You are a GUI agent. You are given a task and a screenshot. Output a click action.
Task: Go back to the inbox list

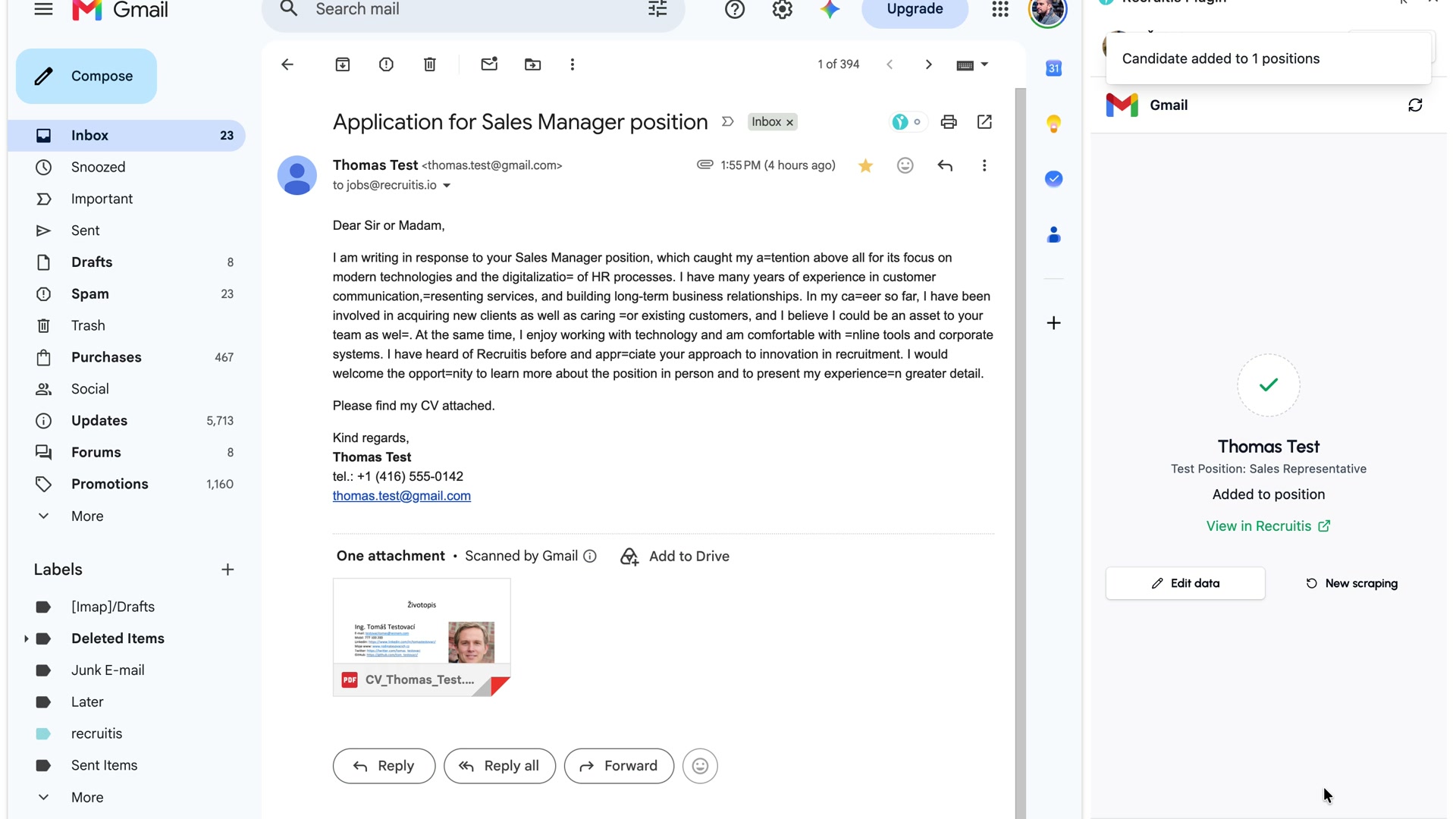pos(287,64)
